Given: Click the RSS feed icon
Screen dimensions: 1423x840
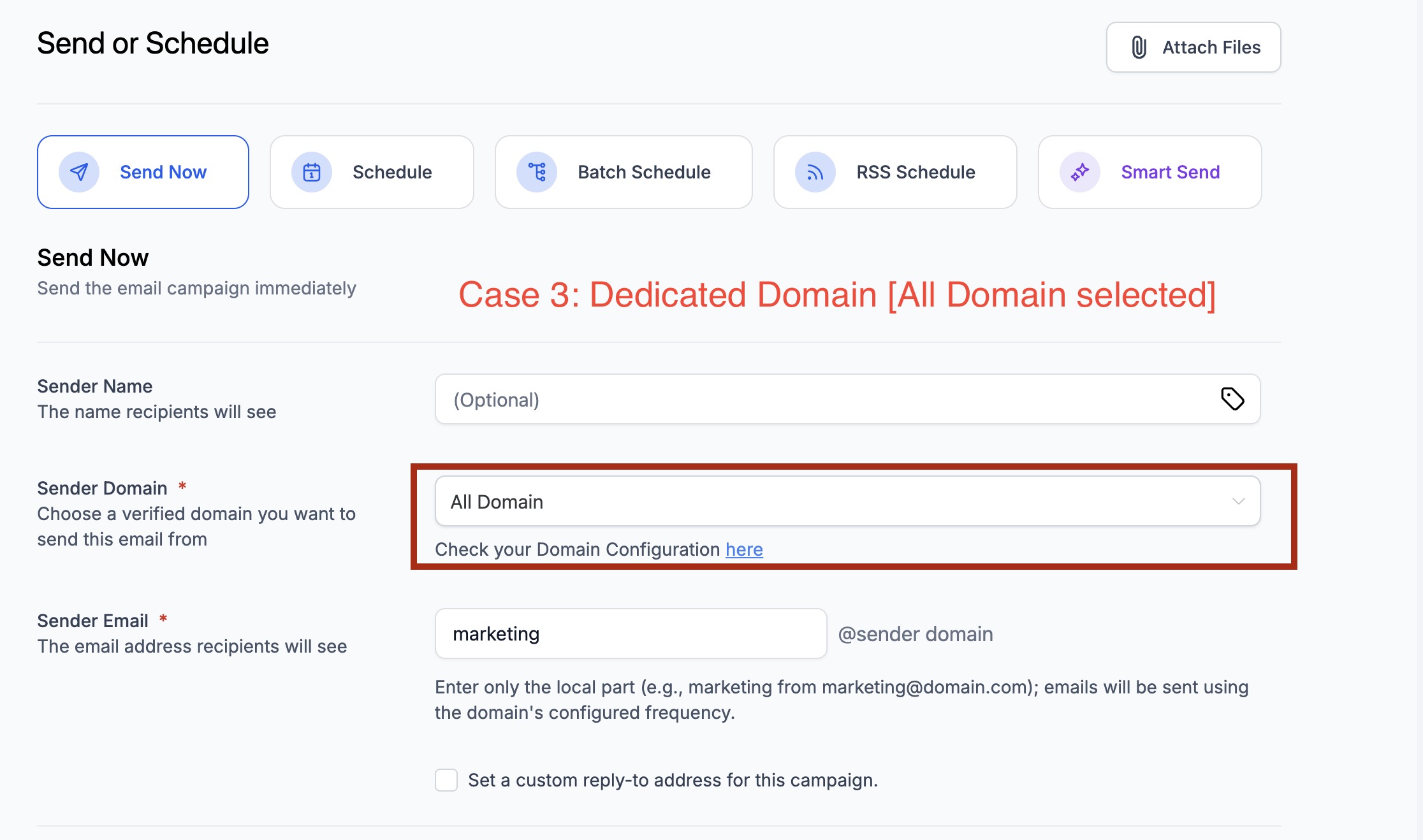Looking at the screenshot, I should tap(815, 172).
